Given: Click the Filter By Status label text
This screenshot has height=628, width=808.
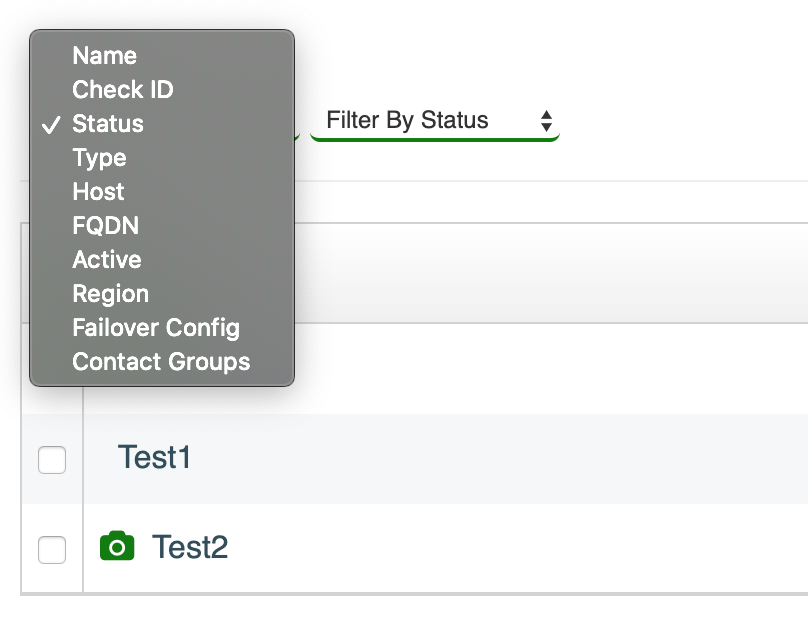Looking at the screenshot, I should tap(407, 120).
